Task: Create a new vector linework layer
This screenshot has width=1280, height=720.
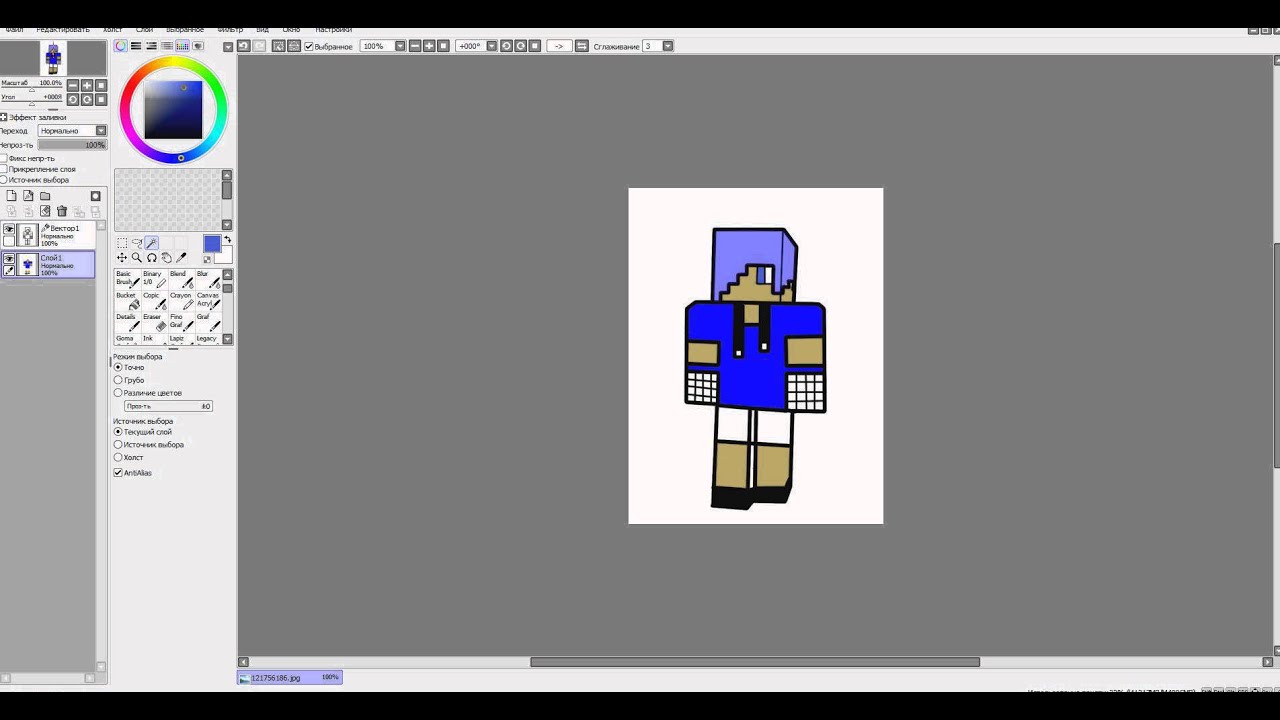Action: click(28, 196)
